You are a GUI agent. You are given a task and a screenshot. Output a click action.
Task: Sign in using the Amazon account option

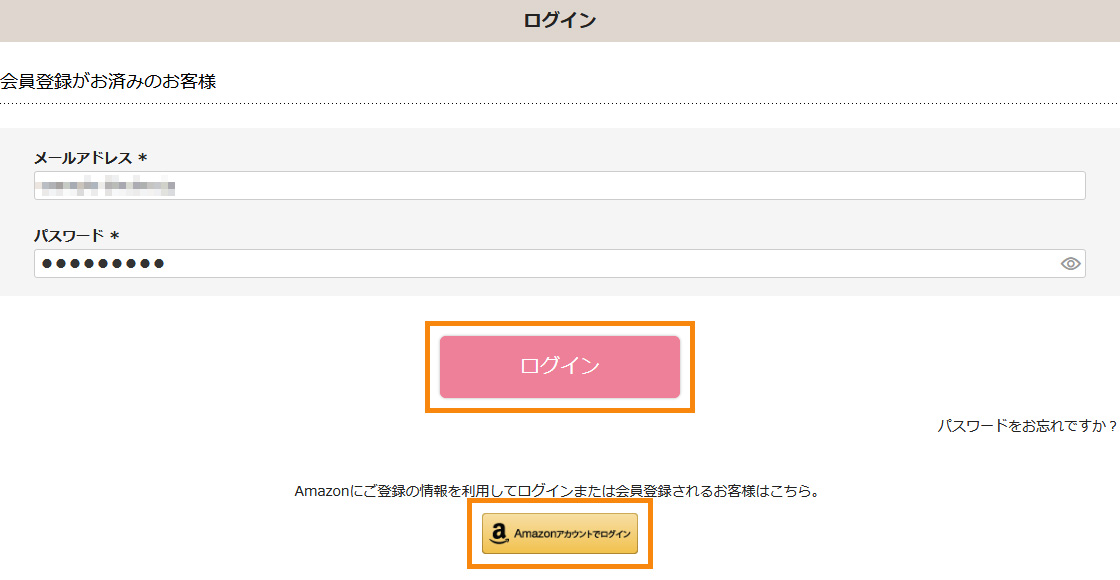[558, 533]
